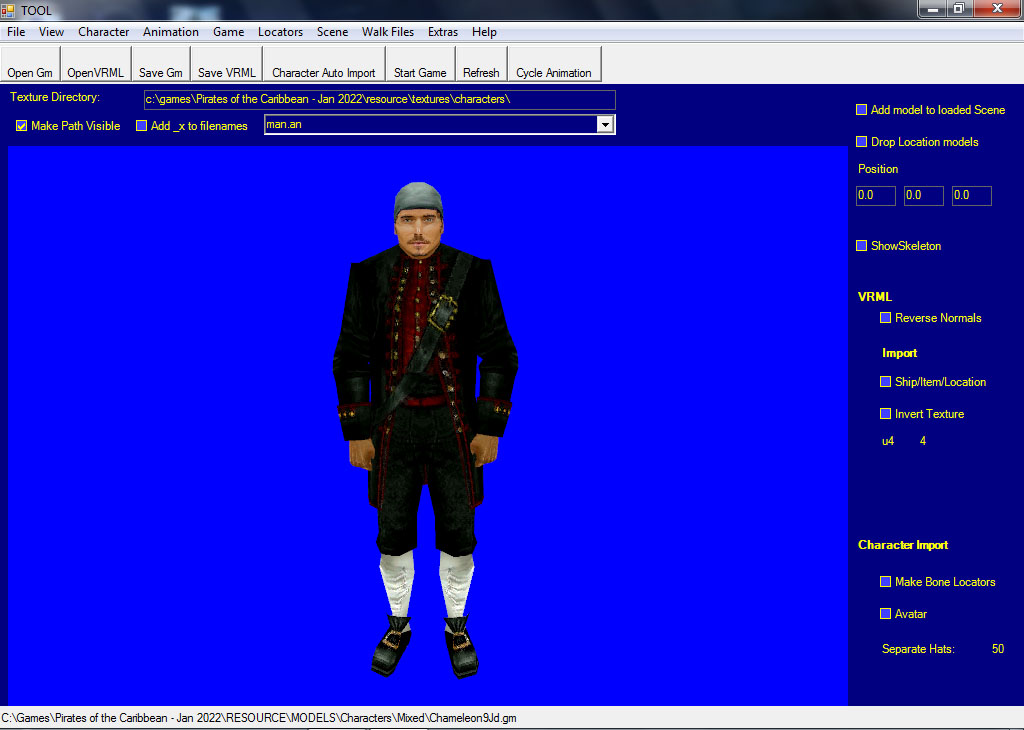Click the first Position coordinate field
1024x730 pixels.
click(x=875, y=196)
